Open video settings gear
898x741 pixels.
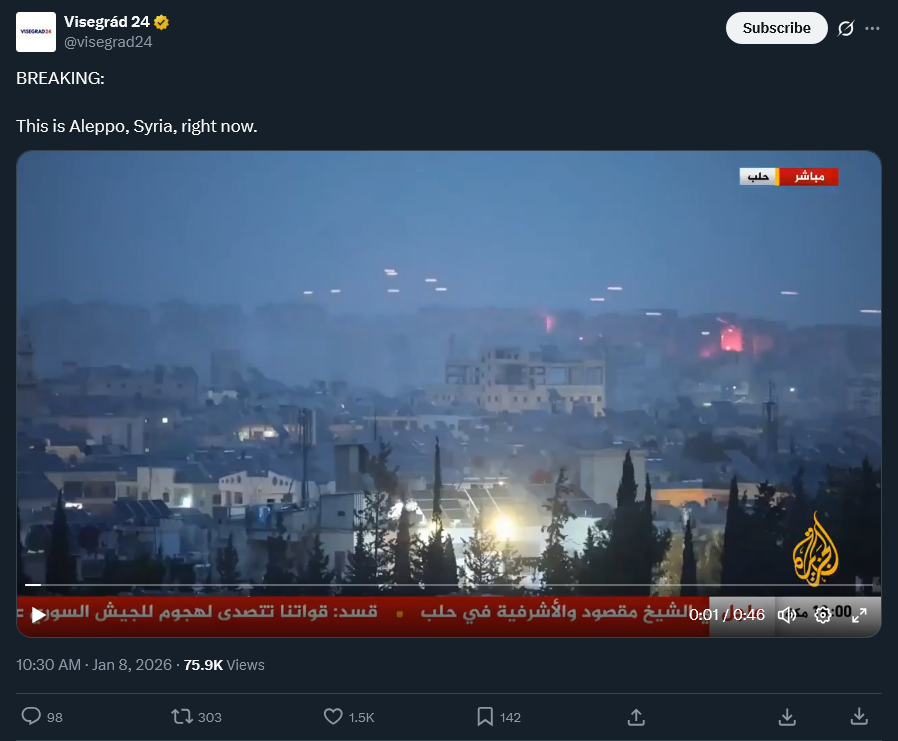tap(822, 615)
